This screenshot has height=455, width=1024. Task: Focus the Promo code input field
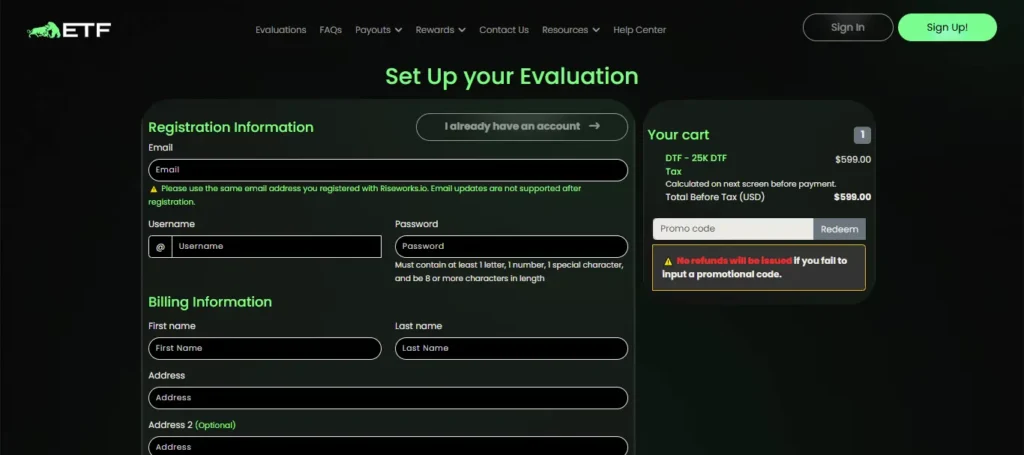[733, 229]
